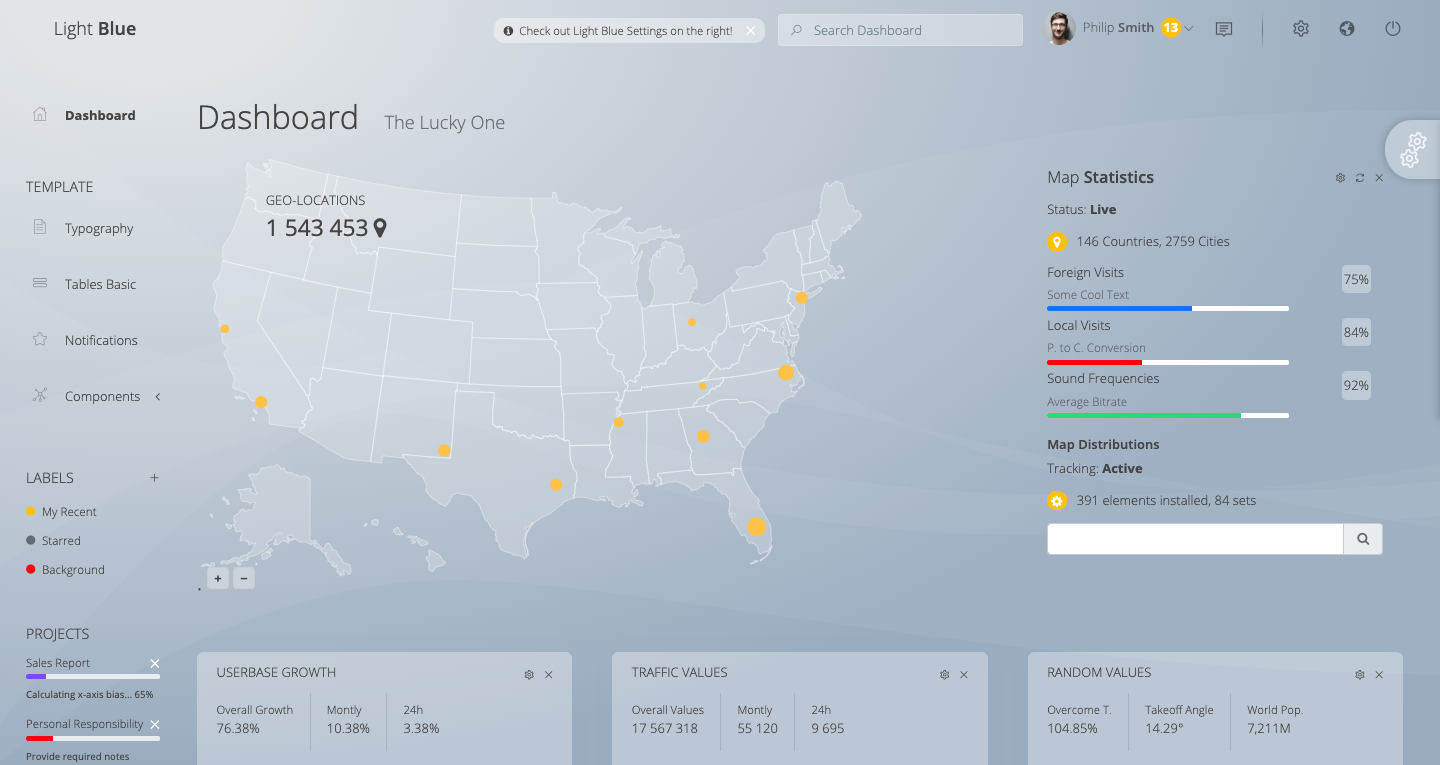Select the Background label
The image size is (1440, 765).
(x=65, y=570)
